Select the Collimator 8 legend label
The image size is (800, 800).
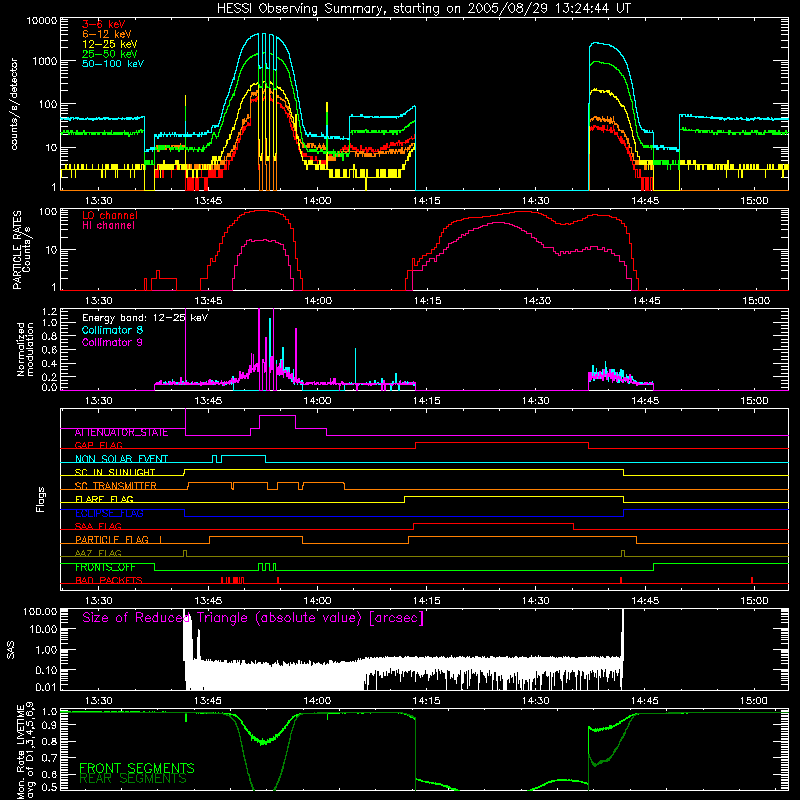tap(112, 330)
